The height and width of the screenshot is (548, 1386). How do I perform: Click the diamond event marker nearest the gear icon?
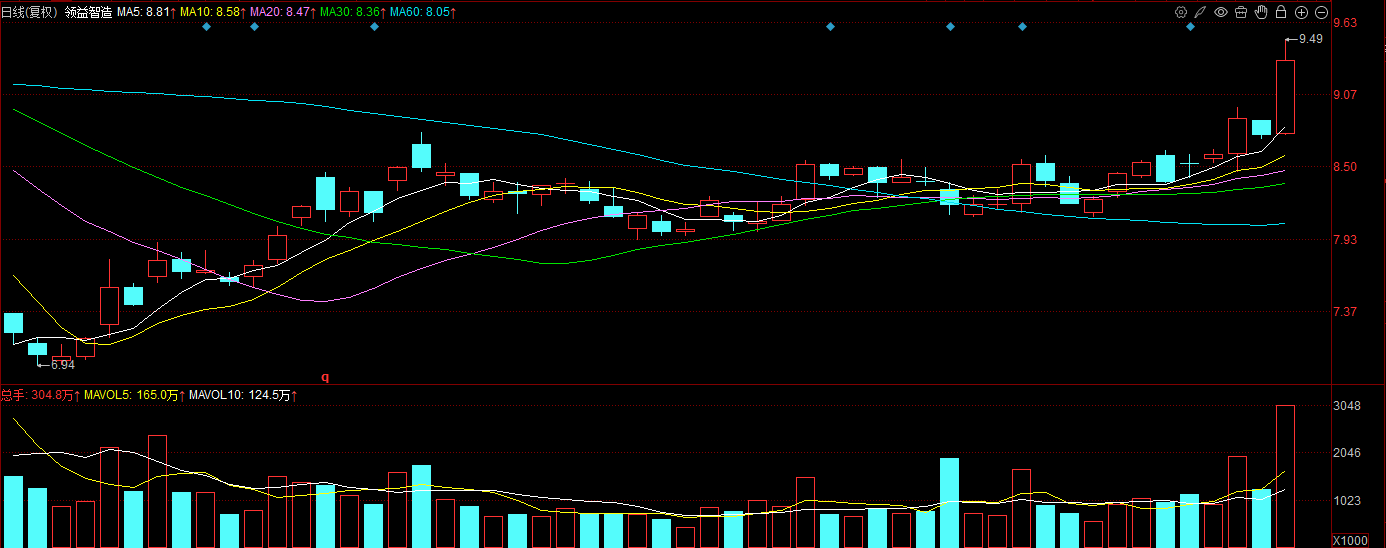click(x=1190, y=27)
